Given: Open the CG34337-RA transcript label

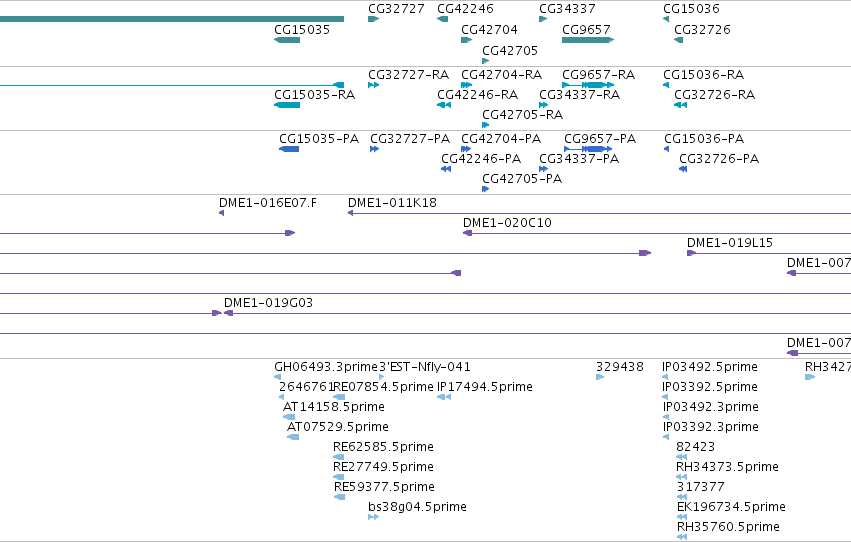Looking at the screenshot, I should pyautogui.click(x=580, y=95).
